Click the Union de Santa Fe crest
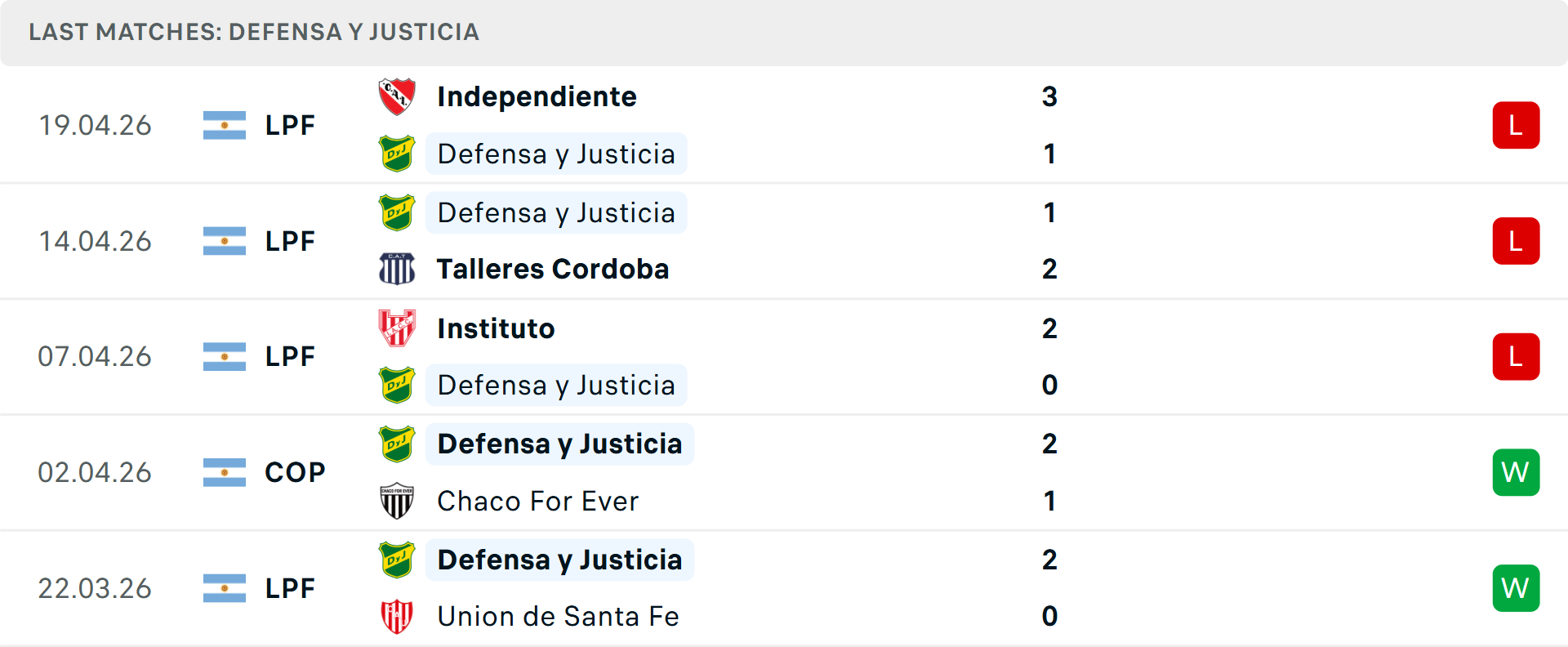Screen dimensions: 1568x647 pyautogui.click(x=397, y=616)
